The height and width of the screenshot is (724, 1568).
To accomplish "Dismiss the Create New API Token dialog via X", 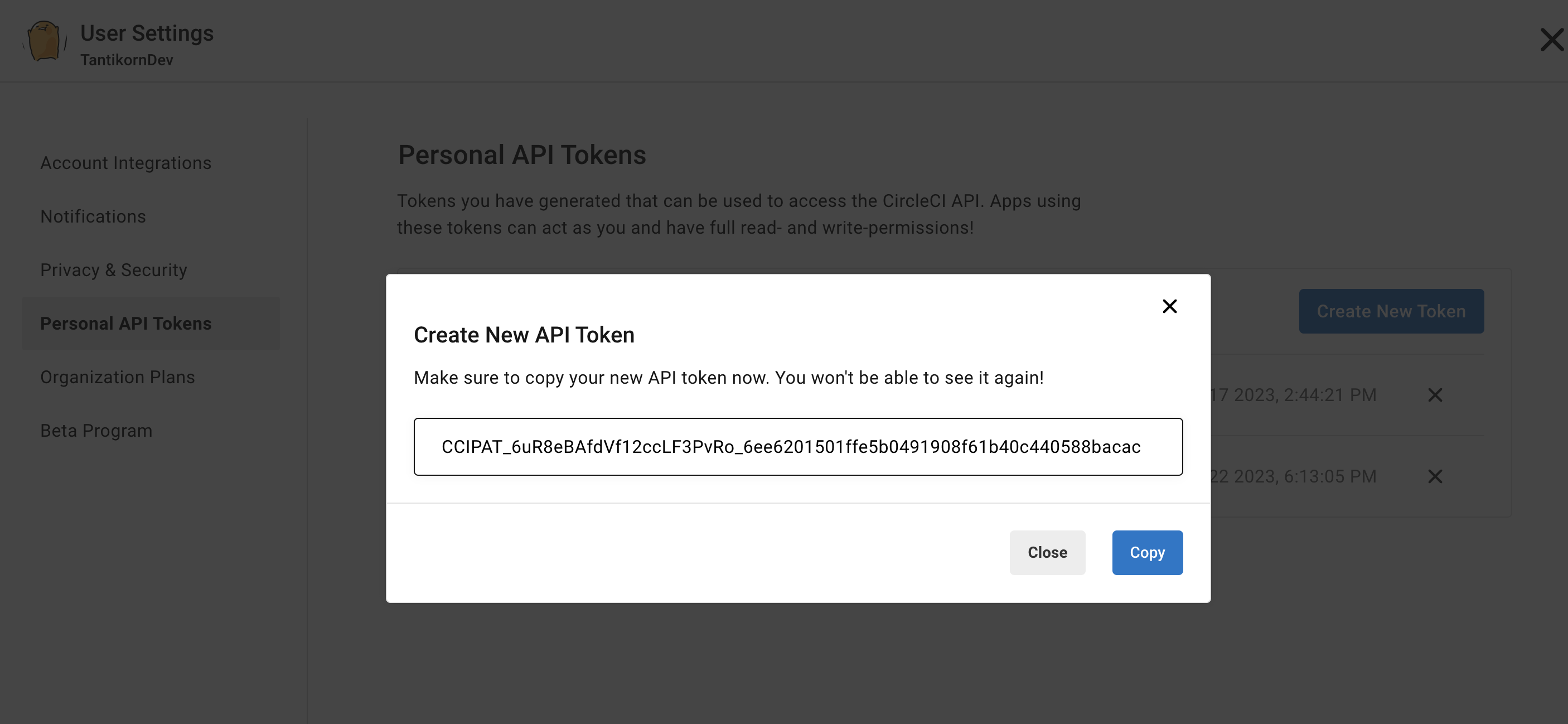I will [1169, 306].
